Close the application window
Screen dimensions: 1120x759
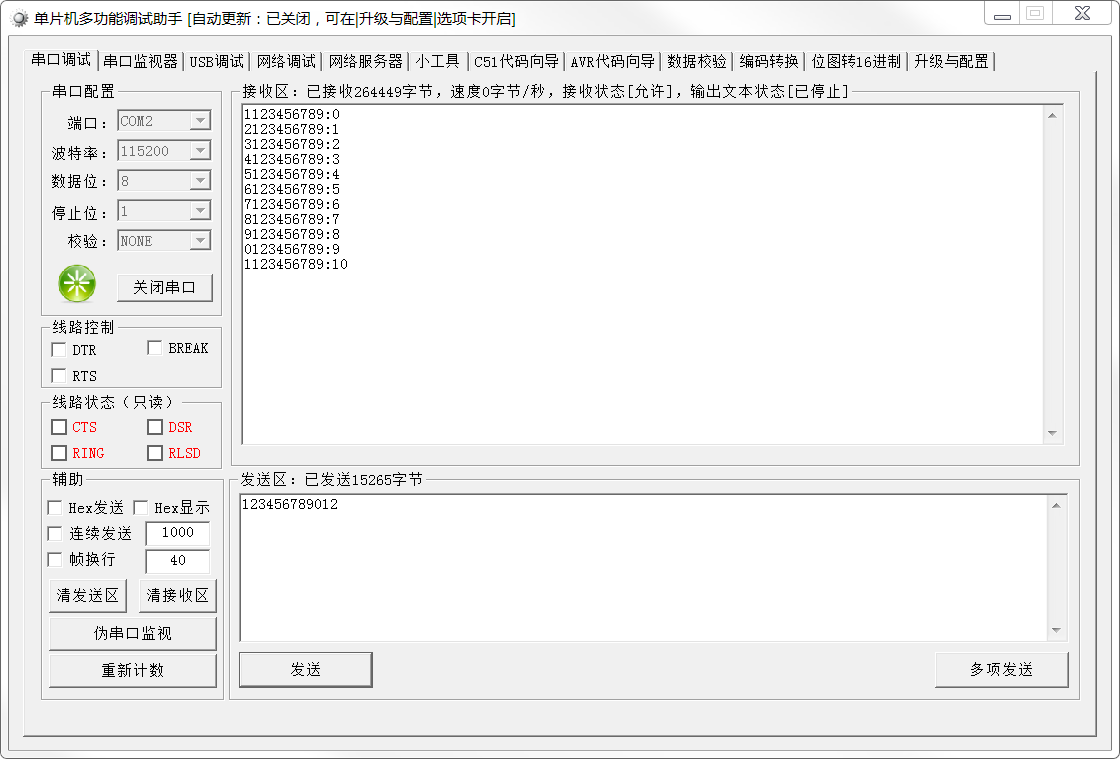click(1082, 14)
